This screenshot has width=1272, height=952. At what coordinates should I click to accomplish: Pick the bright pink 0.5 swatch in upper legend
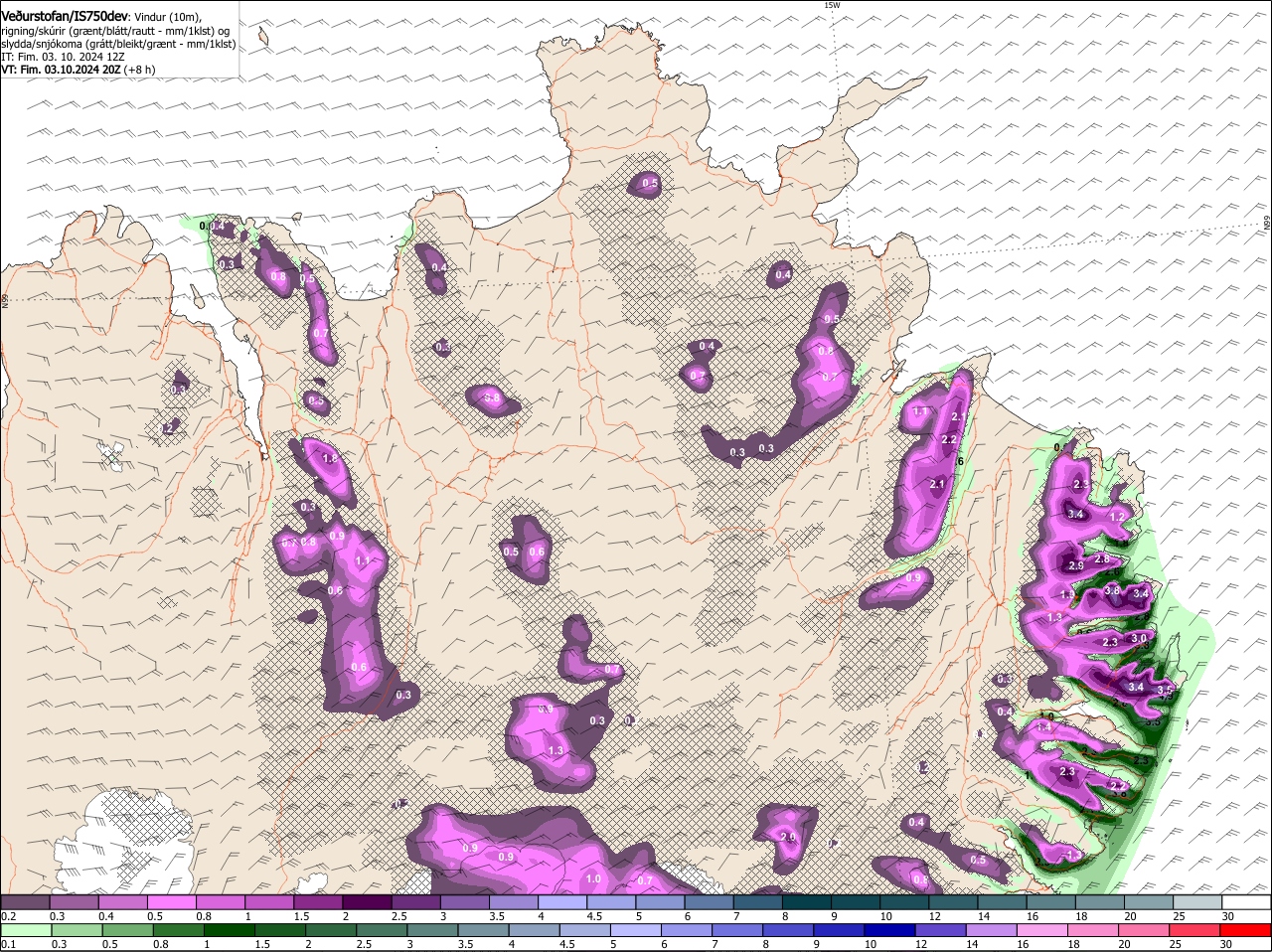pyautogui.click(x=171, y=902)
